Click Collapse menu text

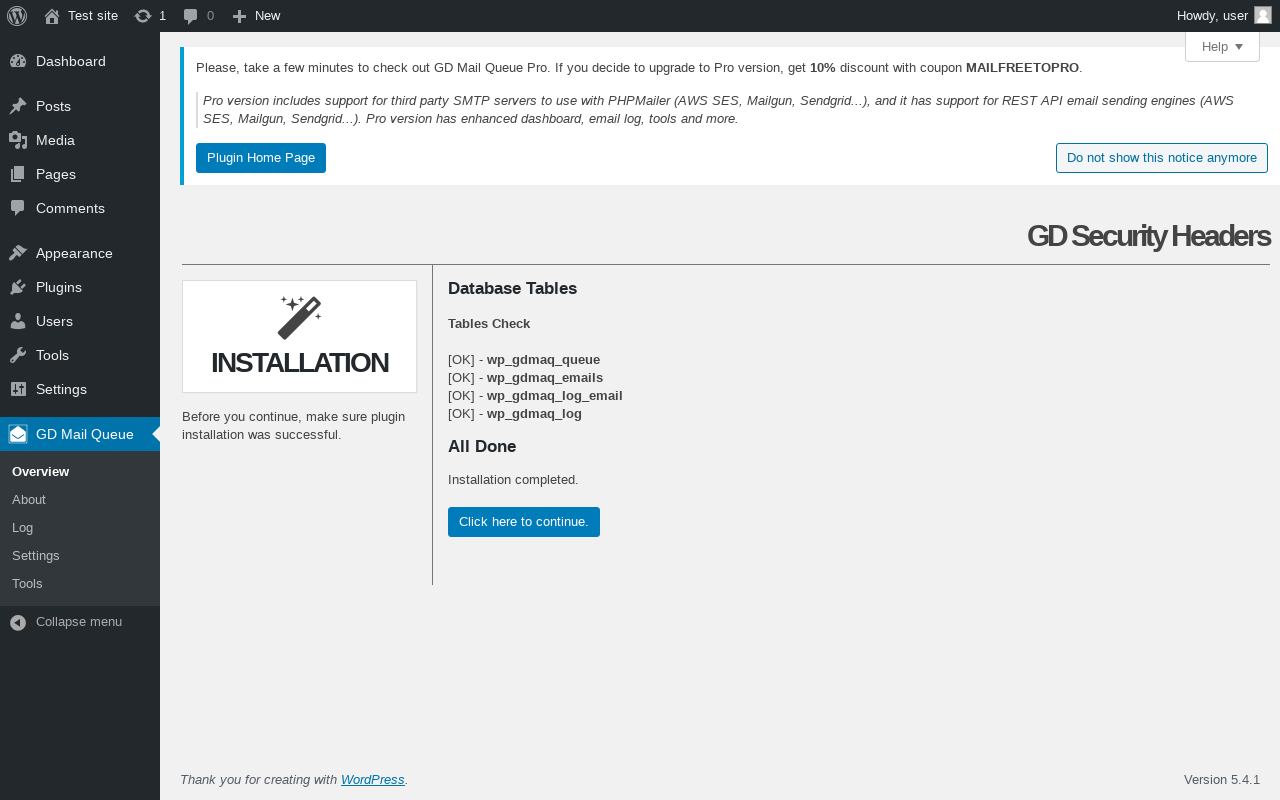coord(79,622)
